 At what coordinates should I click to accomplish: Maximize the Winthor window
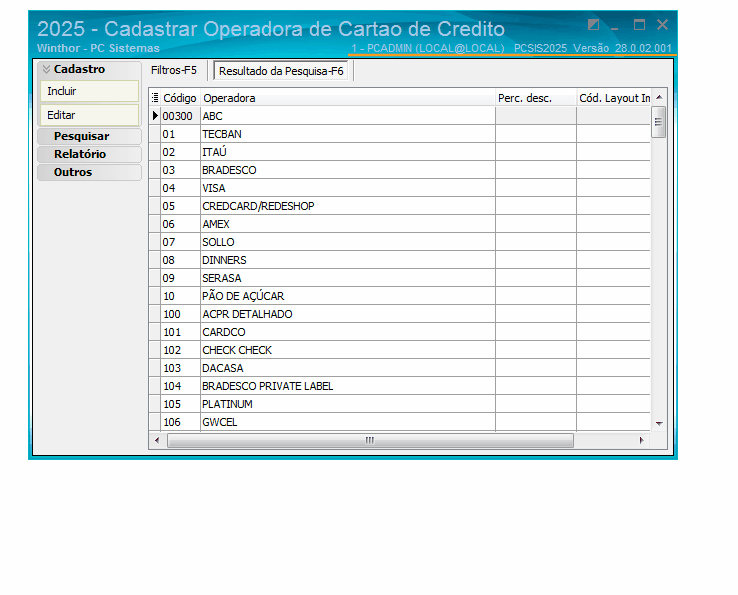point(639,24)
